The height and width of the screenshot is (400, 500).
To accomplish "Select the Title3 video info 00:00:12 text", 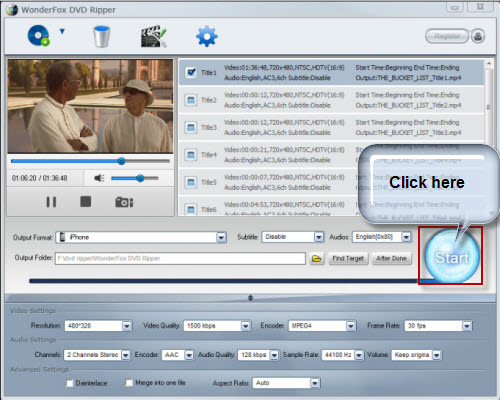I will click(x=284, y=123).
